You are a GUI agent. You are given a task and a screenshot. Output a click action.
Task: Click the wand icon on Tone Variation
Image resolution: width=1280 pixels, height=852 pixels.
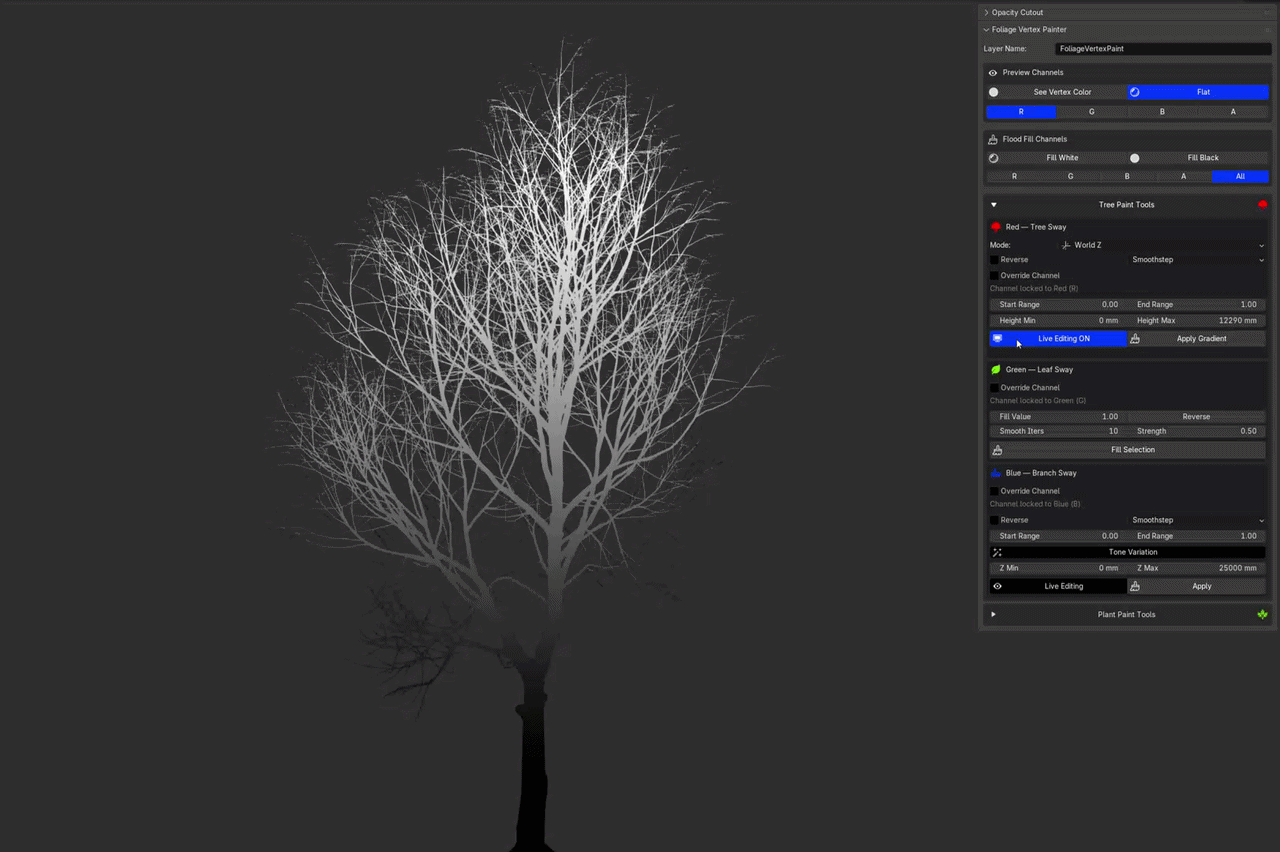click(x=997, y=552)
